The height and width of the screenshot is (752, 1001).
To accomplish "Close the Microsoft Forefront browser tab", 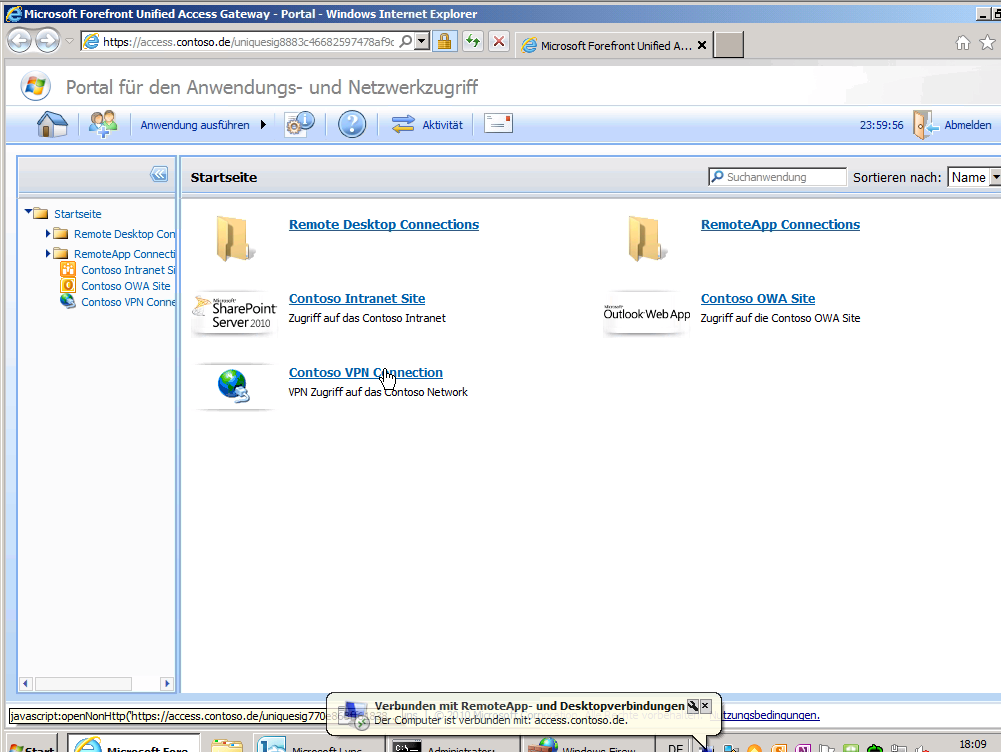I will [702, 45].
